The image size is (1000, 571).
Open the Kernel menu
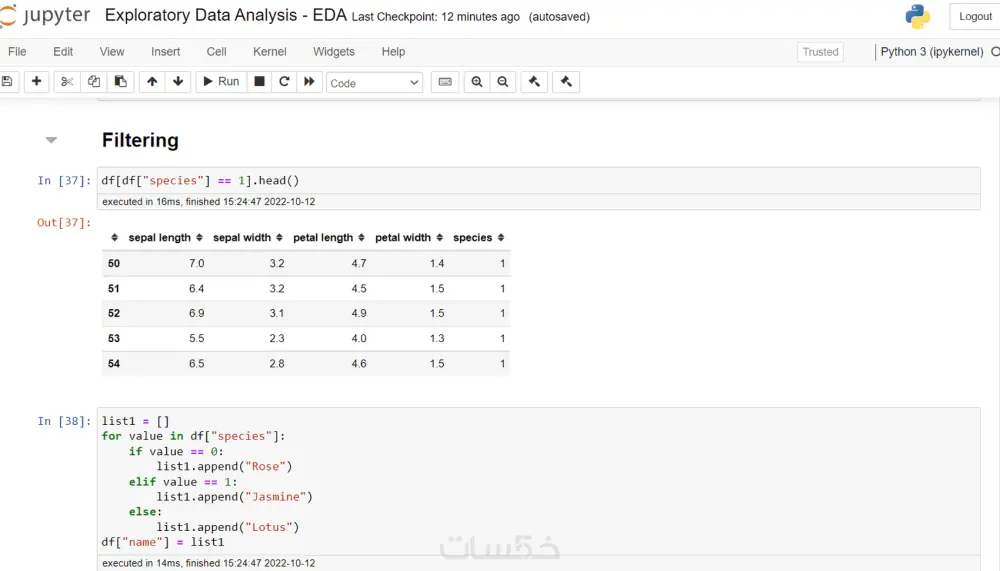[269, 52]
